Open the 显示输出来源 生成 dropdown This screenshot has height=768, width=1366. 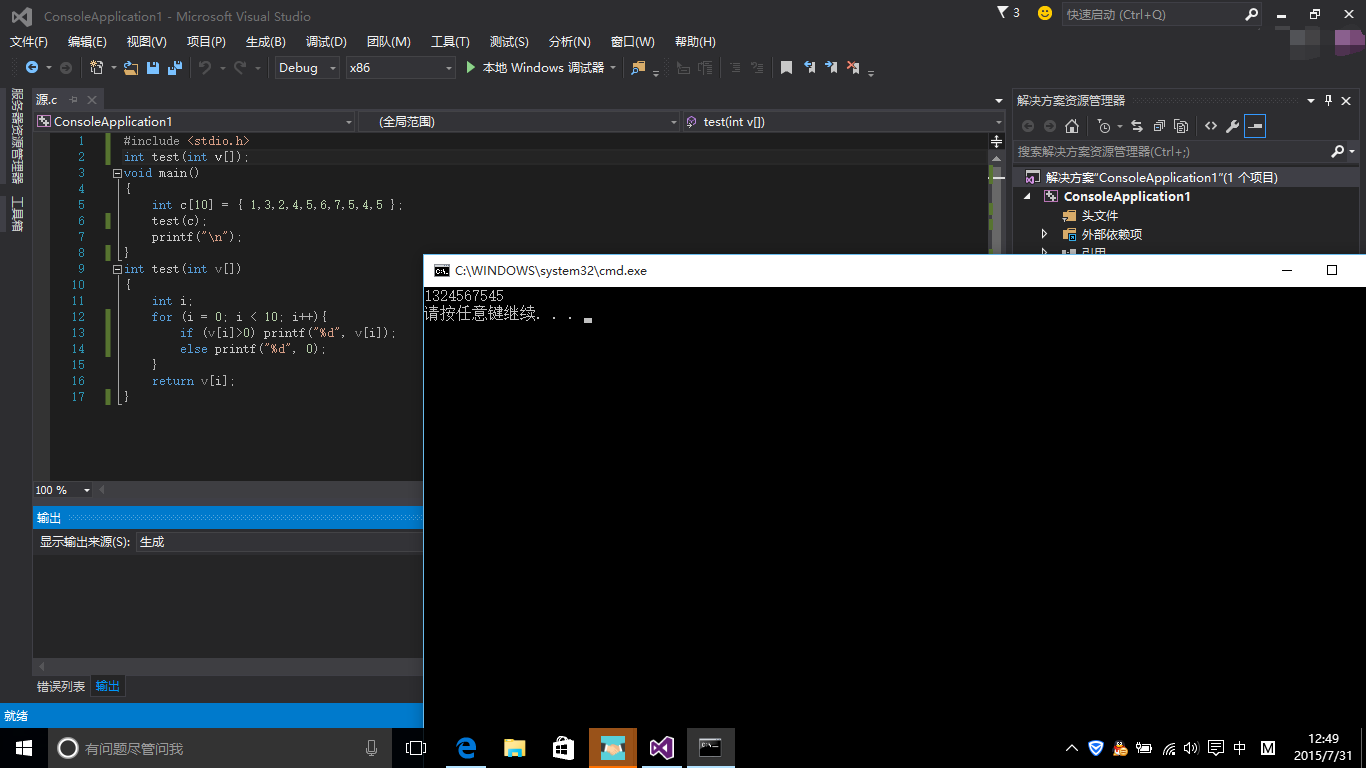(279, 542)
